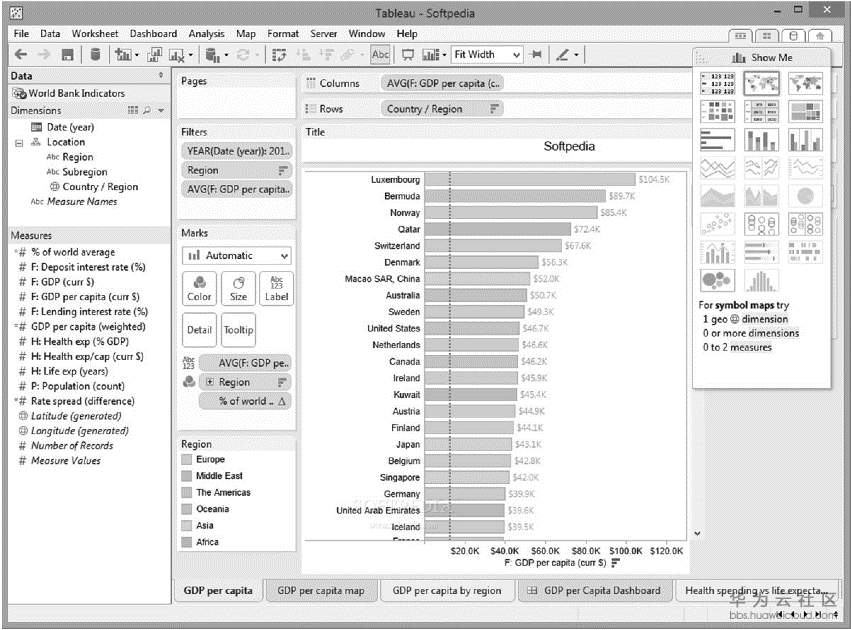Click the Tooltip button on Marks card
Image resolution: width=851 pixels, height=630 pixels.
(238, 330)
